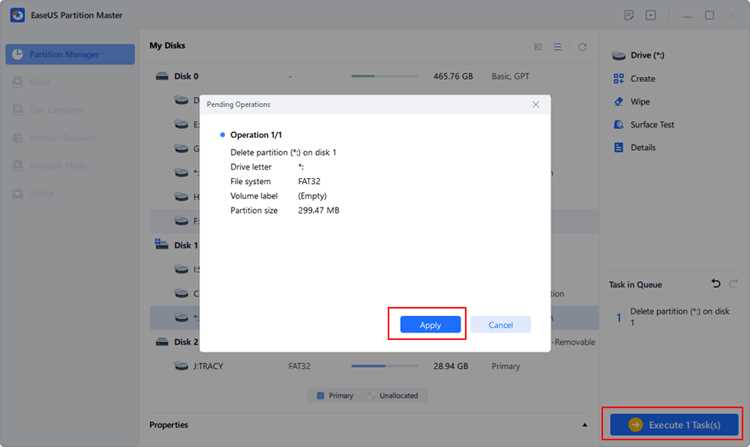Viewport: 750px width, 447px height.
Task: Select the J:TRACY partition row
Action: [375, 366]
